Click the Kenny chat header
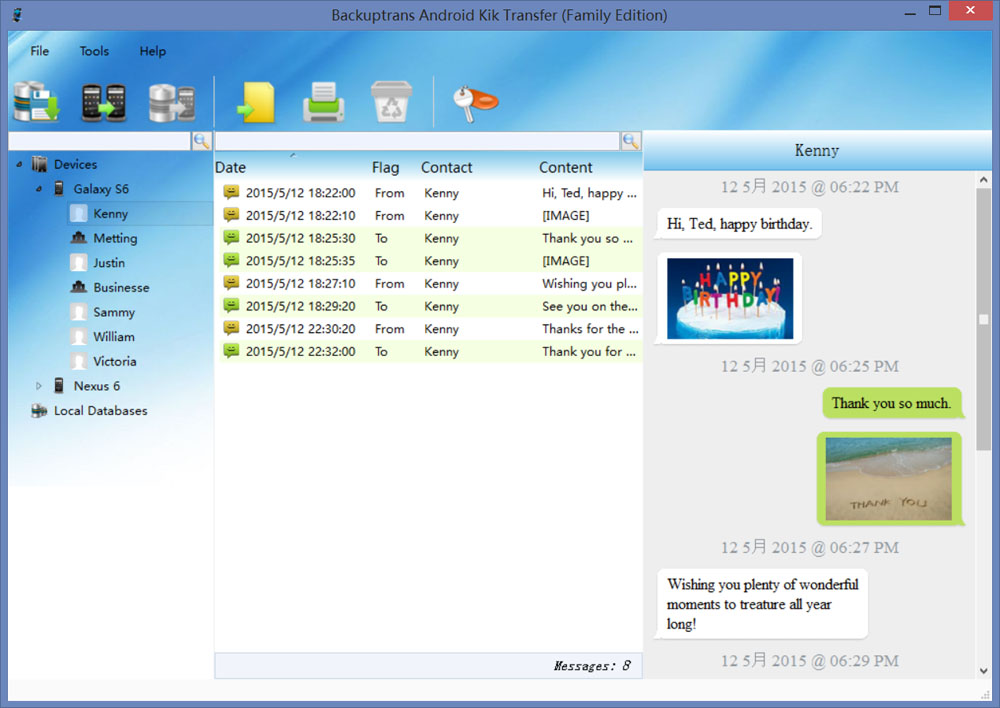 pos(816,151)
